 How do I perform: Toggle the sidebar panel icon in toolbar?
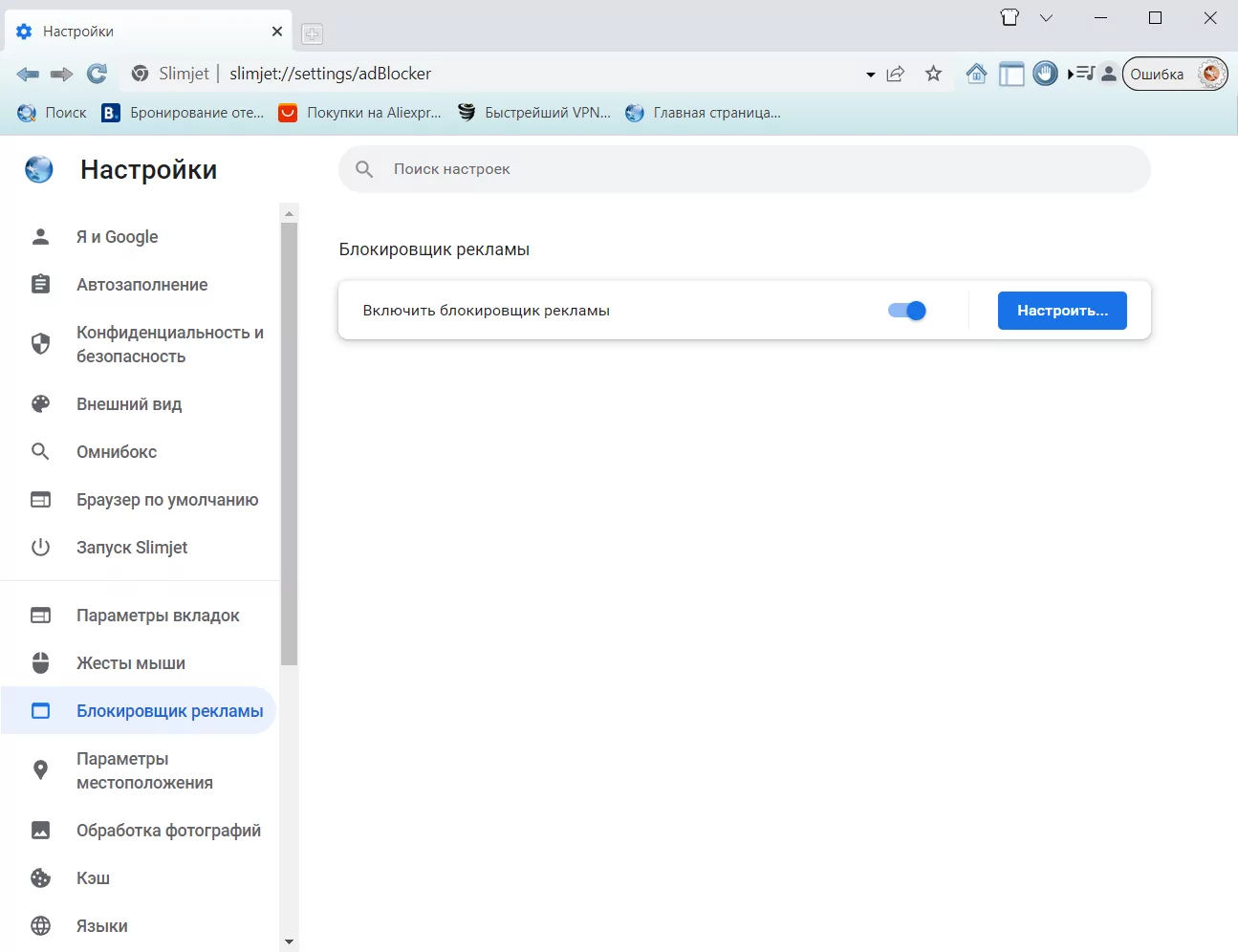click(x=1011, y=74)
